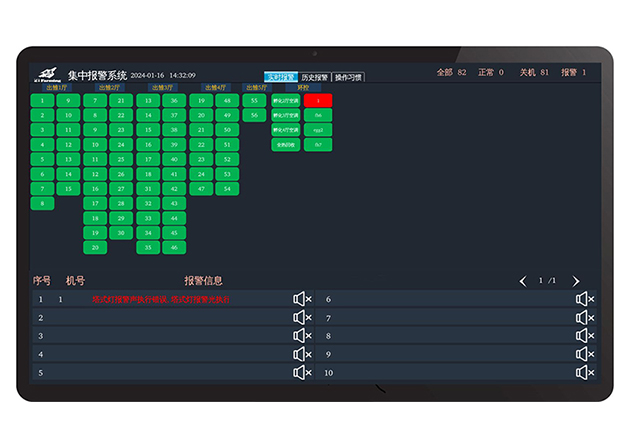Select green machine button 47
The height and width of the screenshot is (446, 629).
tap(201, 189)
